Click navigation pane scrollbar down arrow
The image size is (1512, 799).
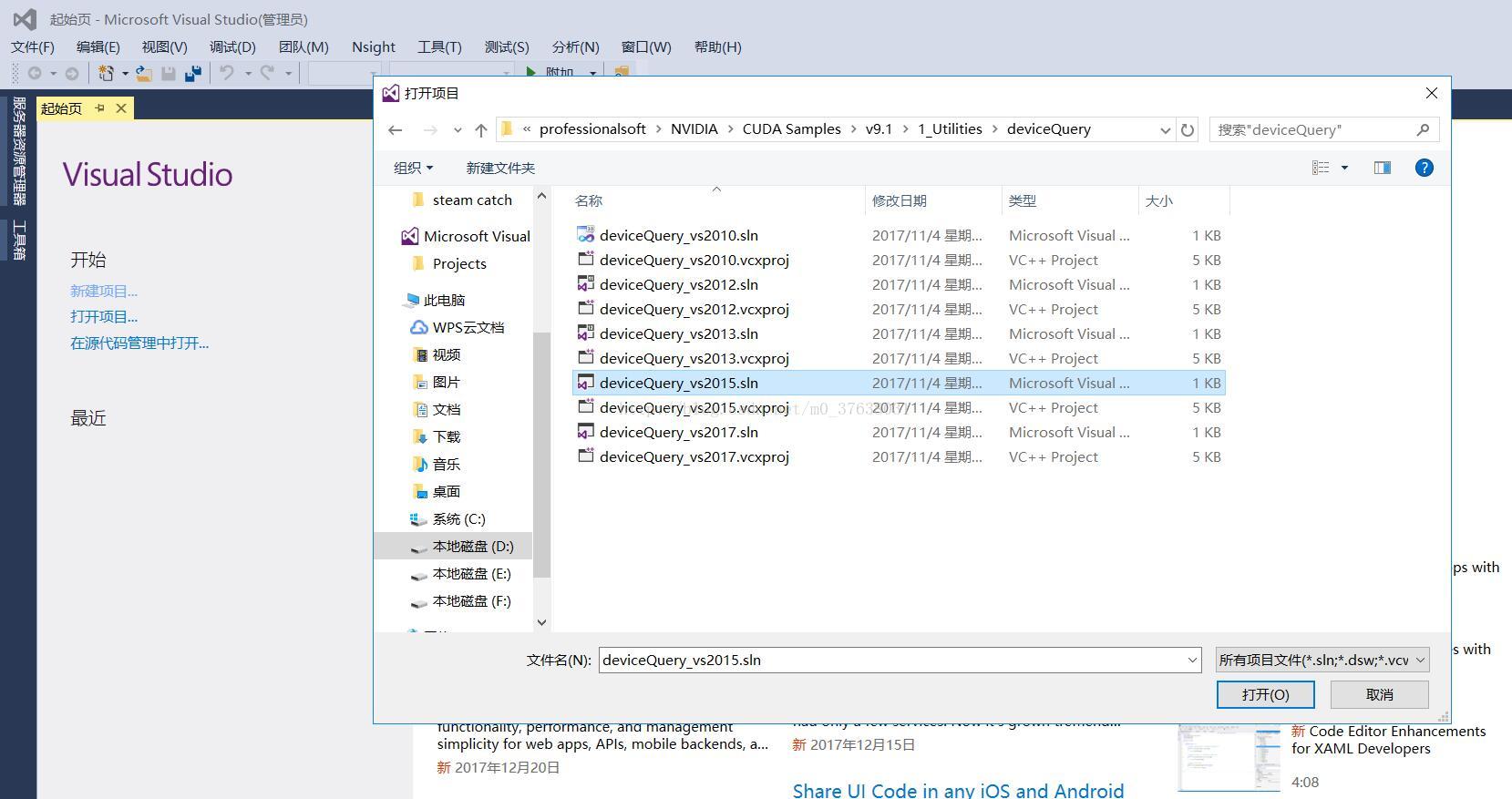click(x=542, y=622)
